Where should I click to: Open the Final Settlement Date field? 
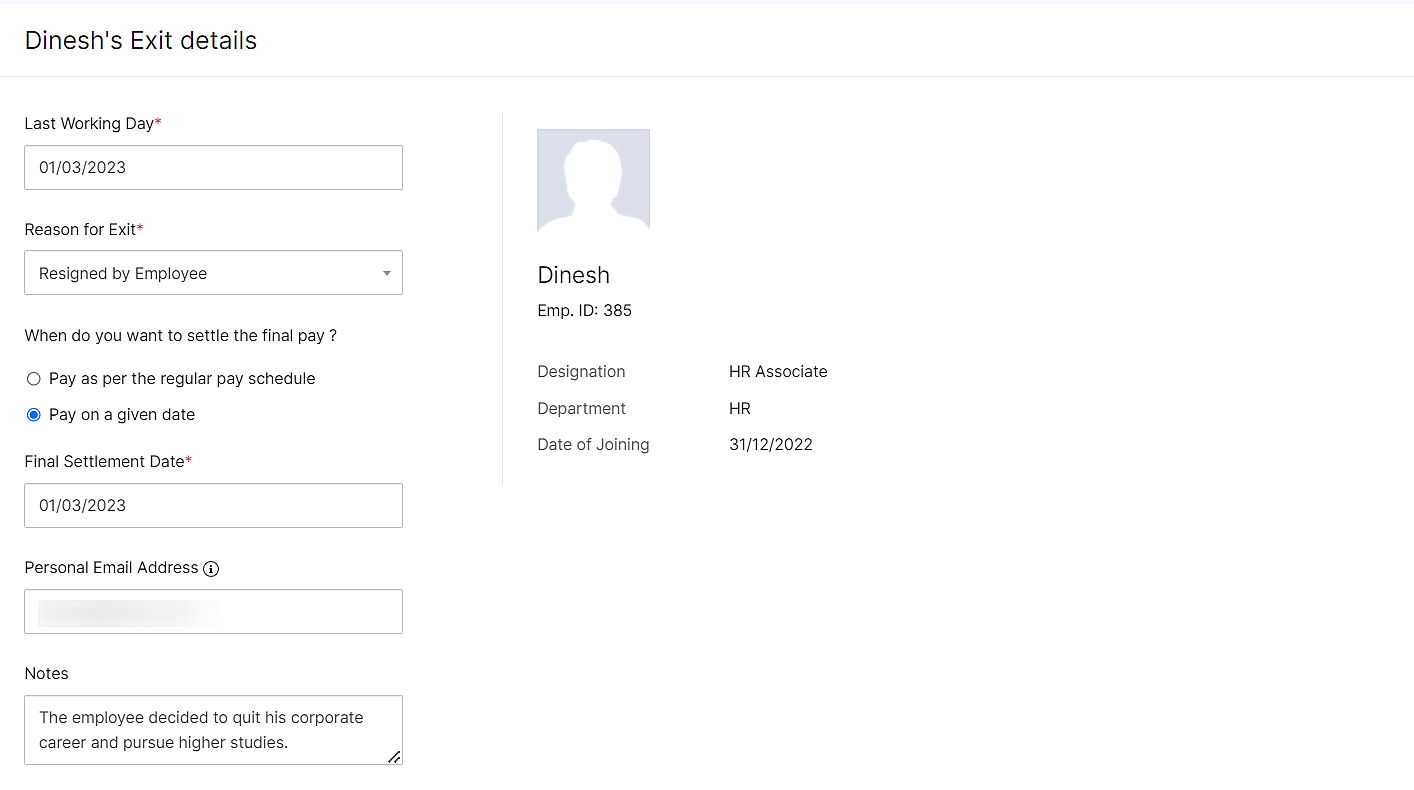pyautogui.click(x=213, y=506)
